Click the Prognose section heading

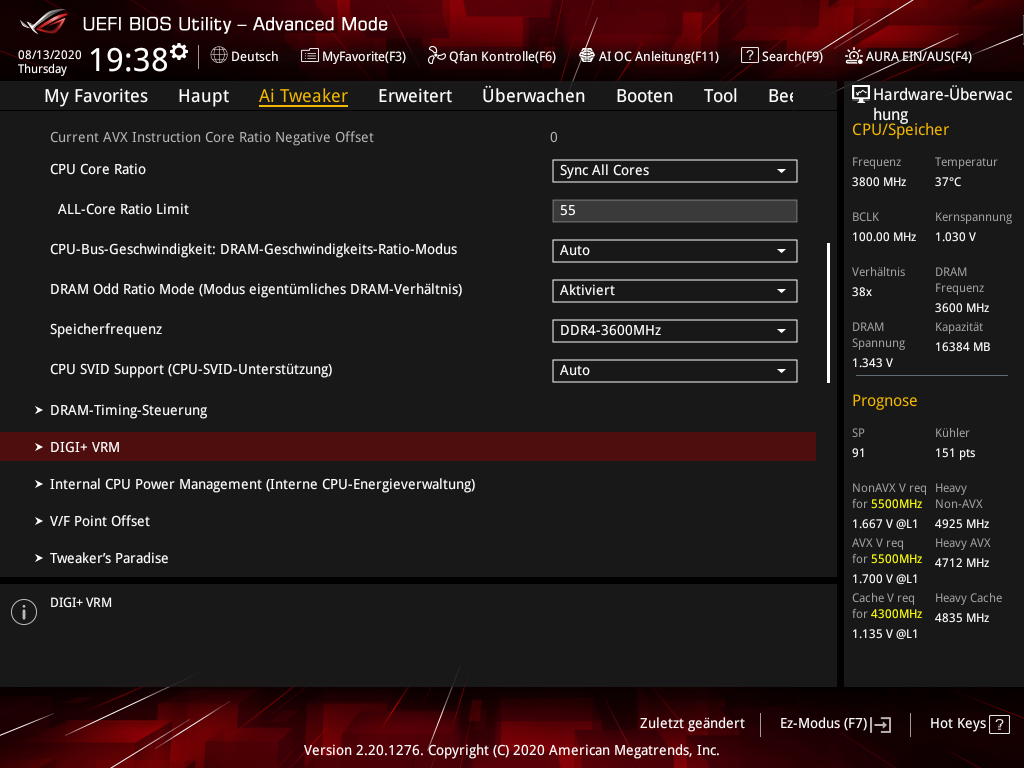(884, 400)
